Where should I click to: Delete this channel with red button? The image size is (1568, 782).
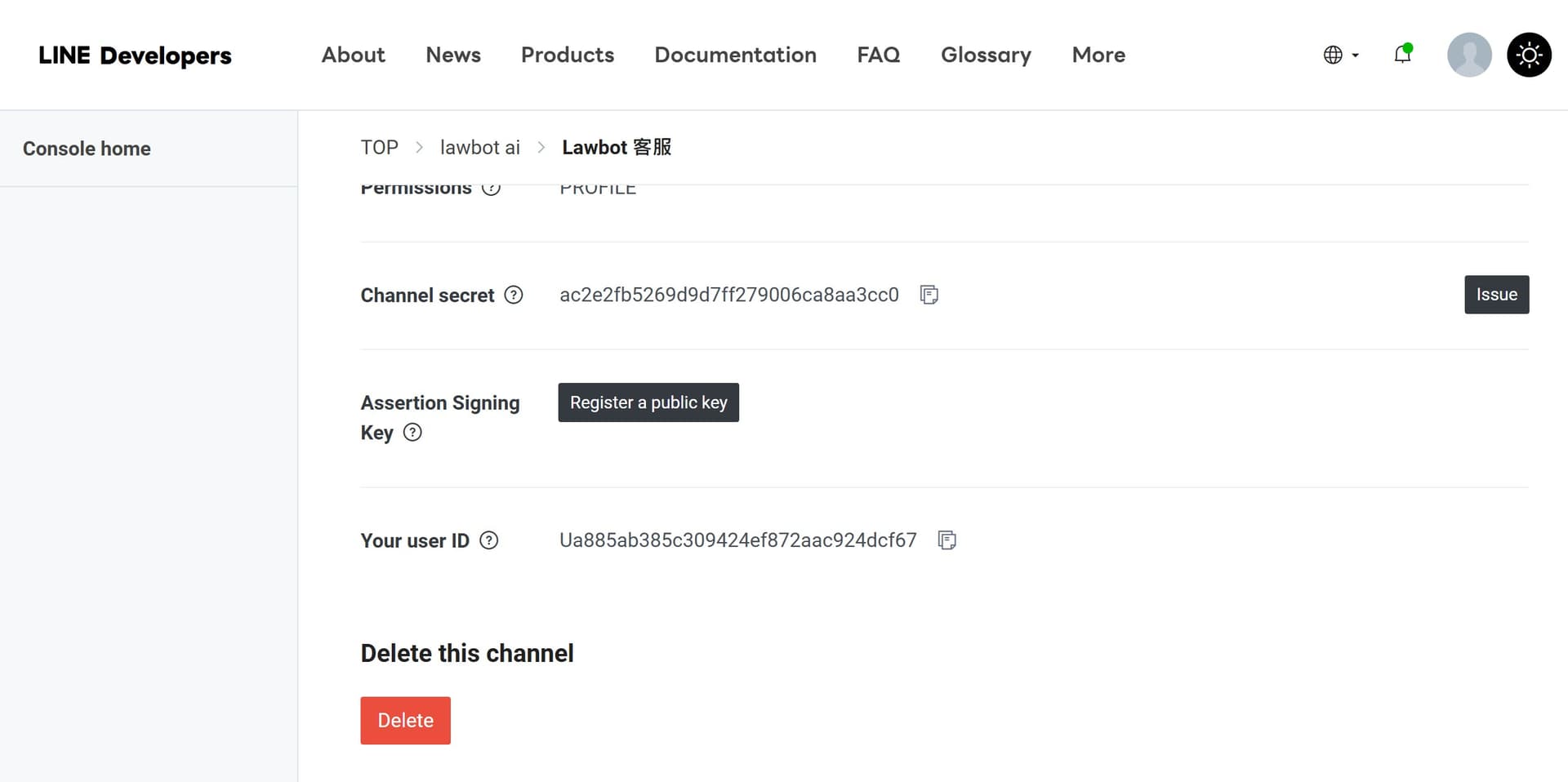[x=405, y=720]
